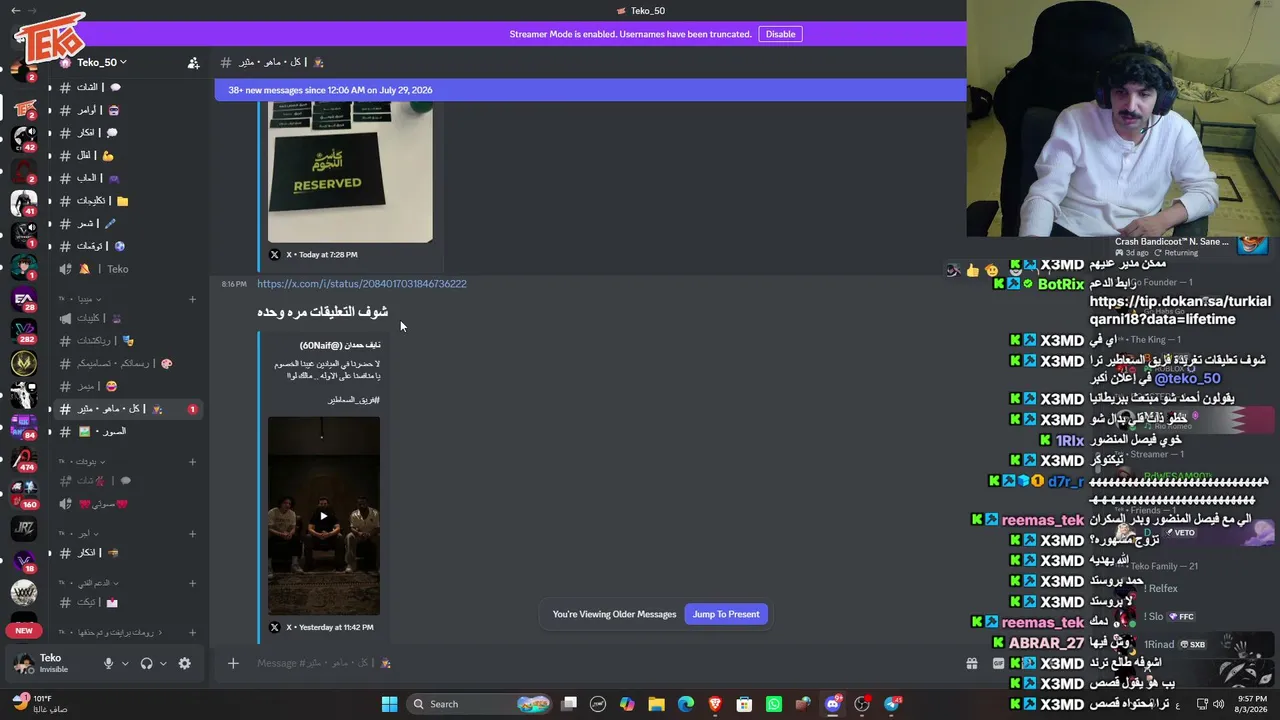The height and width of the screenshot is (720, 1280).
Task: Open the server icon with badge 474
Action: click(24, 459)
